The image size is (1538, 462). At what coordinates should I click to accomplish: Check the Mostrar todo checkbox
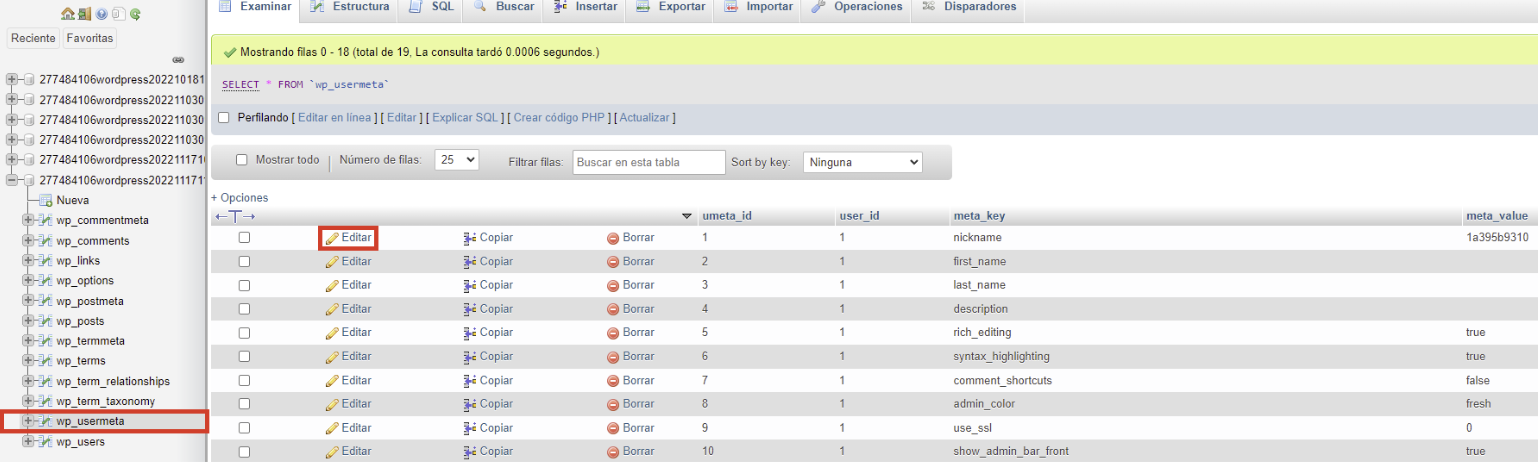(242, 160)
